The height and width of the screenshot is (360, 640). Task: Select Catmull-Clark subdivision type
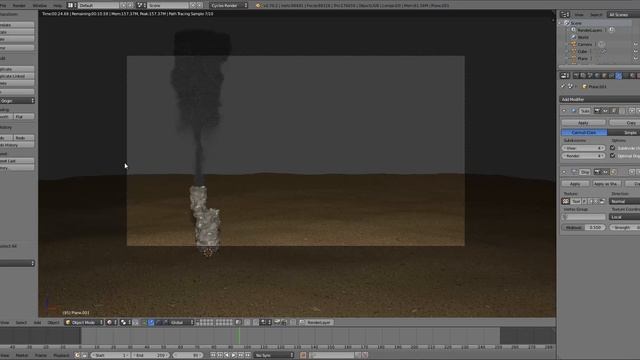pos(584,132)
